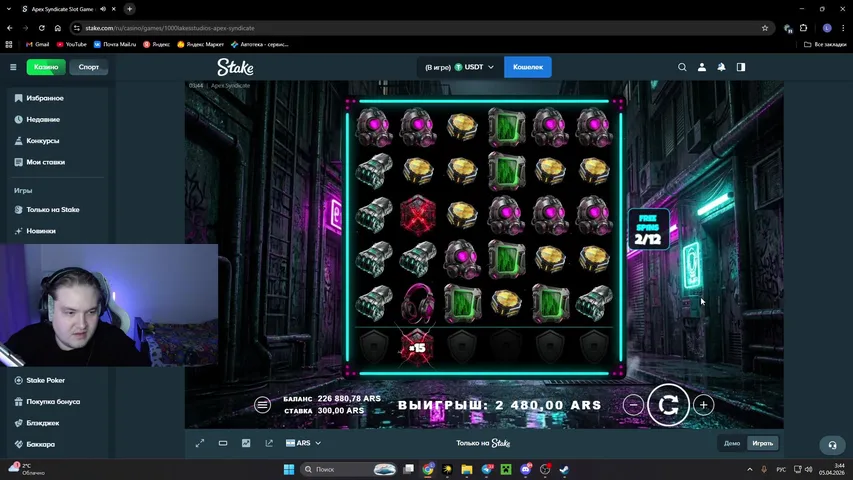
Task: Collapse the sidebar with hamburger menu
Action: point(13,67)
